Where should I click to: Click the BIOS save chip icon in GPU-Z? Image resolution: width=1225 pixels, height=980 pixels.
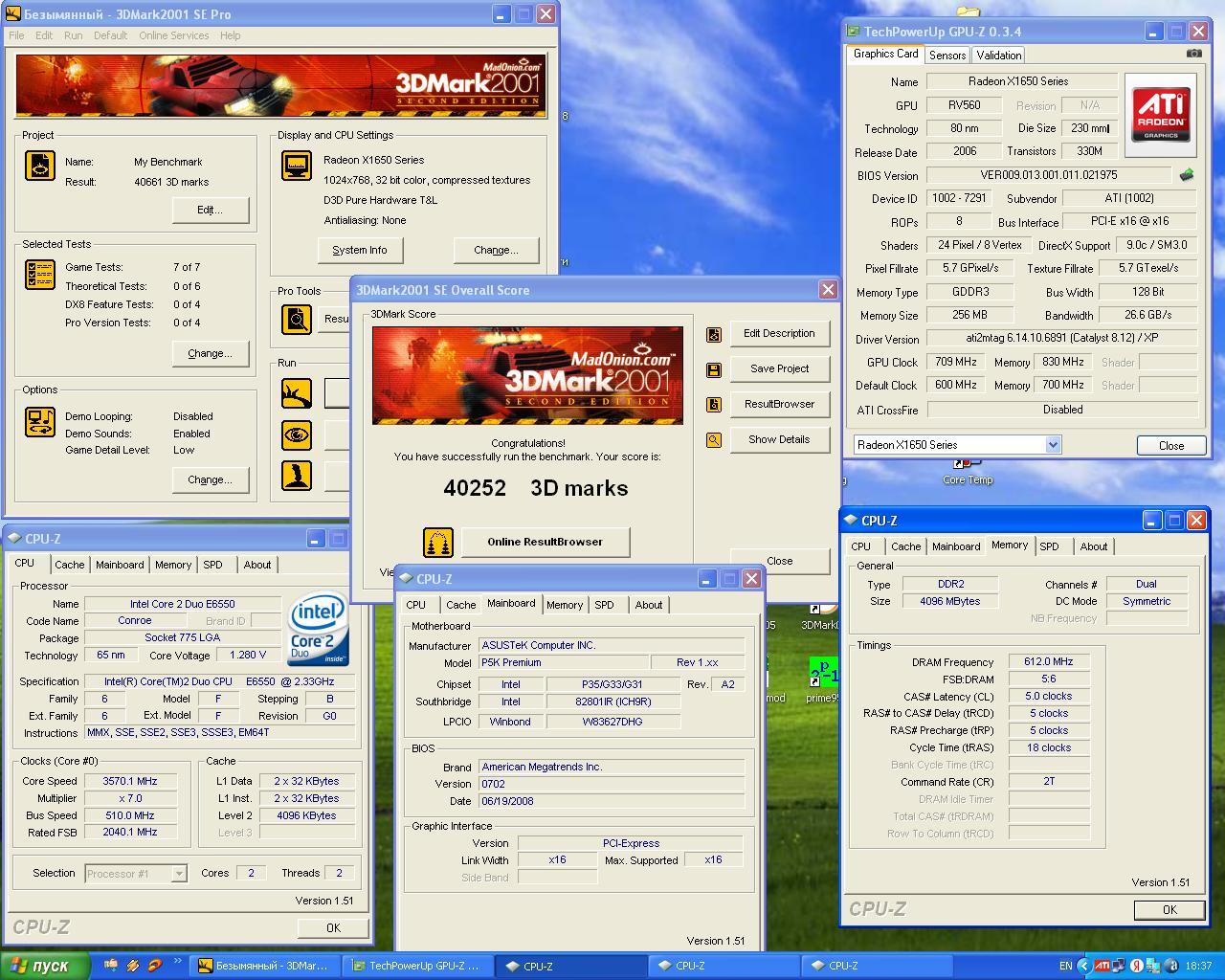1187,175
